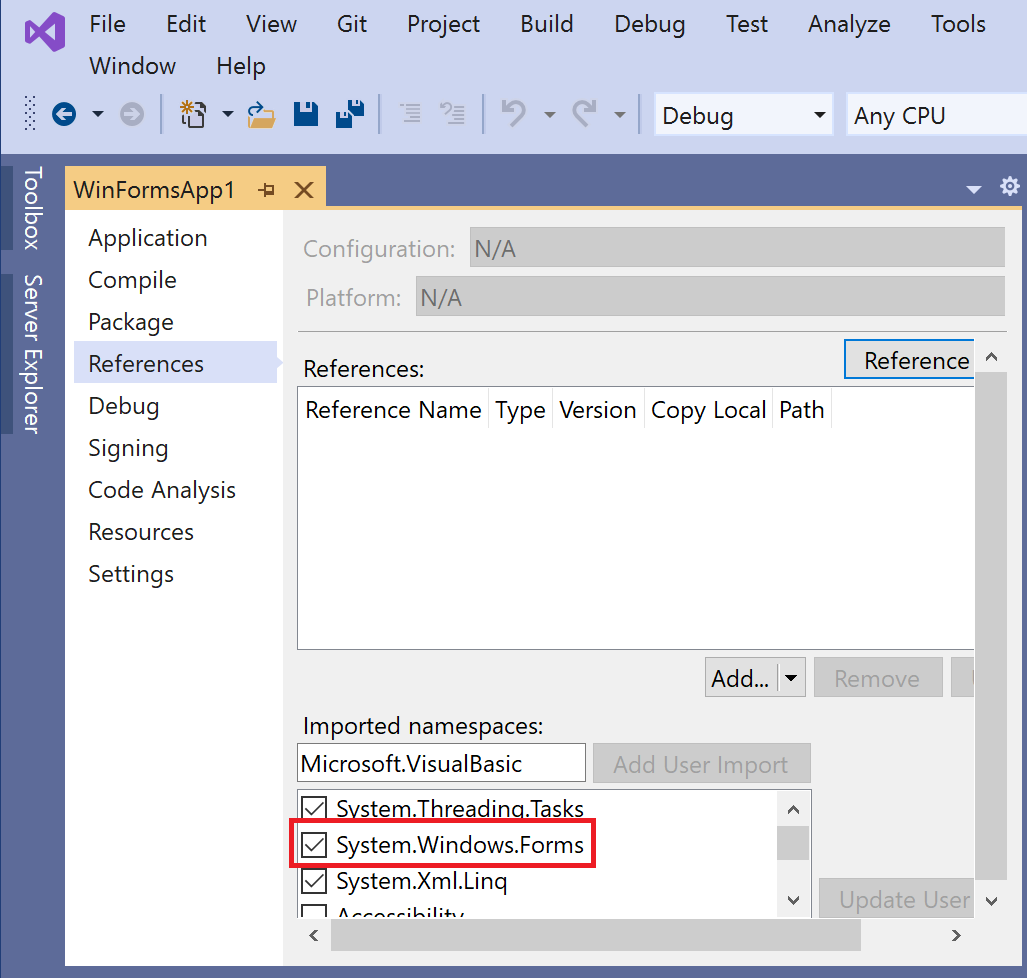Open the Any CPU platform dropdown
The image size is (1027, 978).
(x=937, y=115)
